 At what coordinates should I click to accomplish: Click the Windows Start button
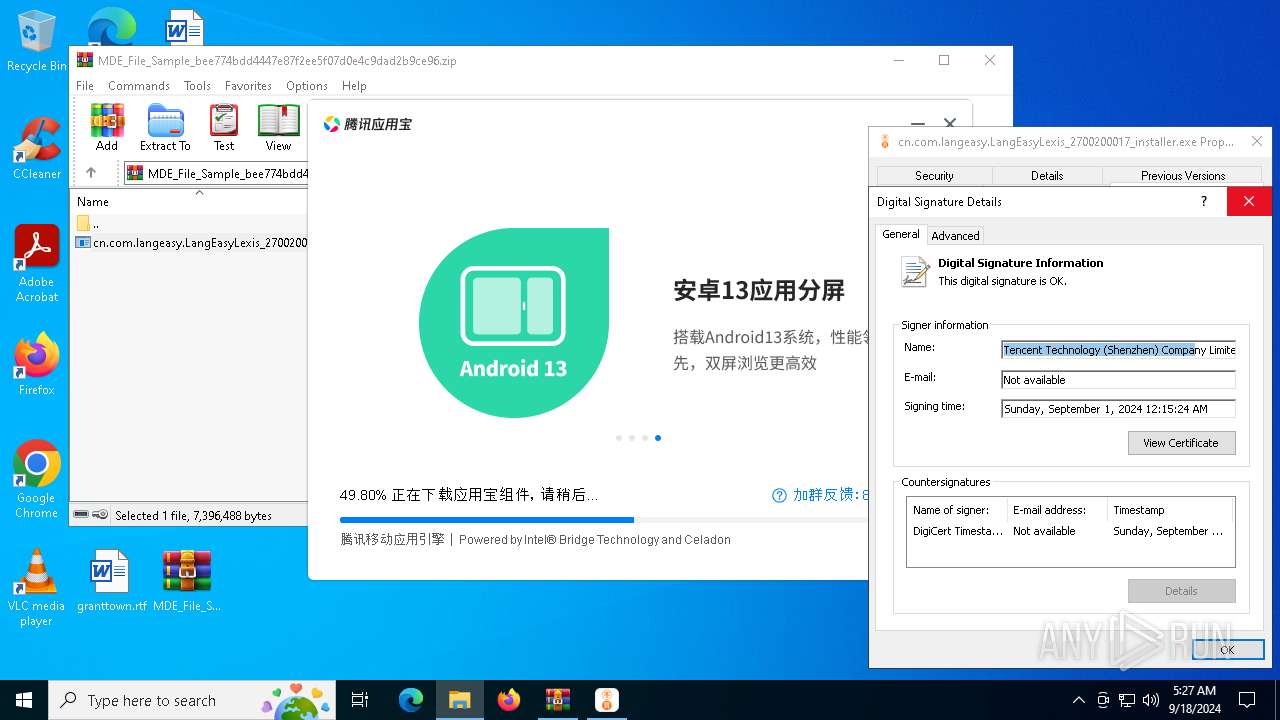[24, 700]
